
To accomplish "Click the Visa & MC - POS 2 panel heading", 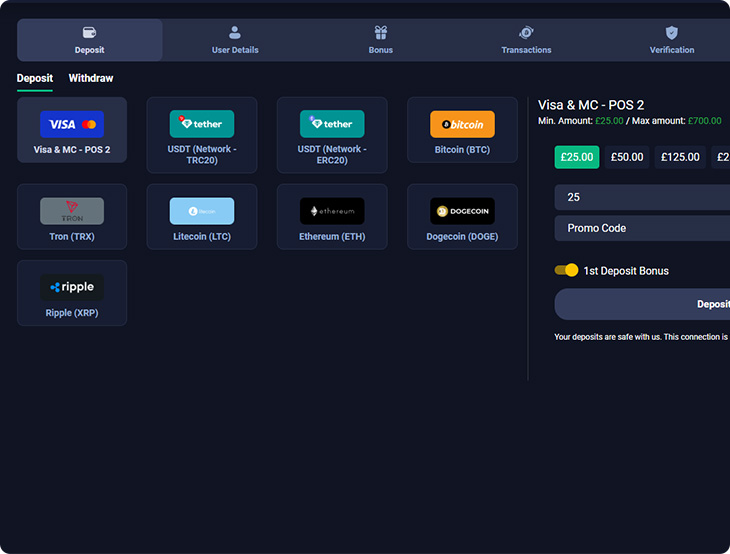I will pos(591,105).
